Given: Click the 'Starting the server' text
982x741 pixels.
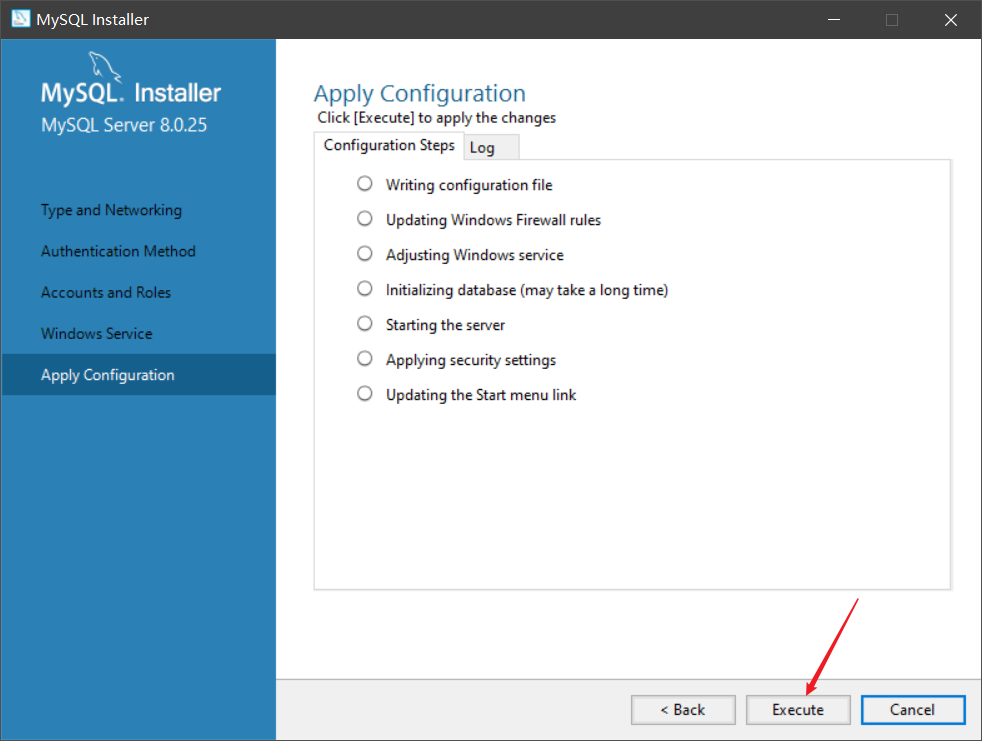Looking at the screenshot, I should pyautogui.click(x=445, y=325).
